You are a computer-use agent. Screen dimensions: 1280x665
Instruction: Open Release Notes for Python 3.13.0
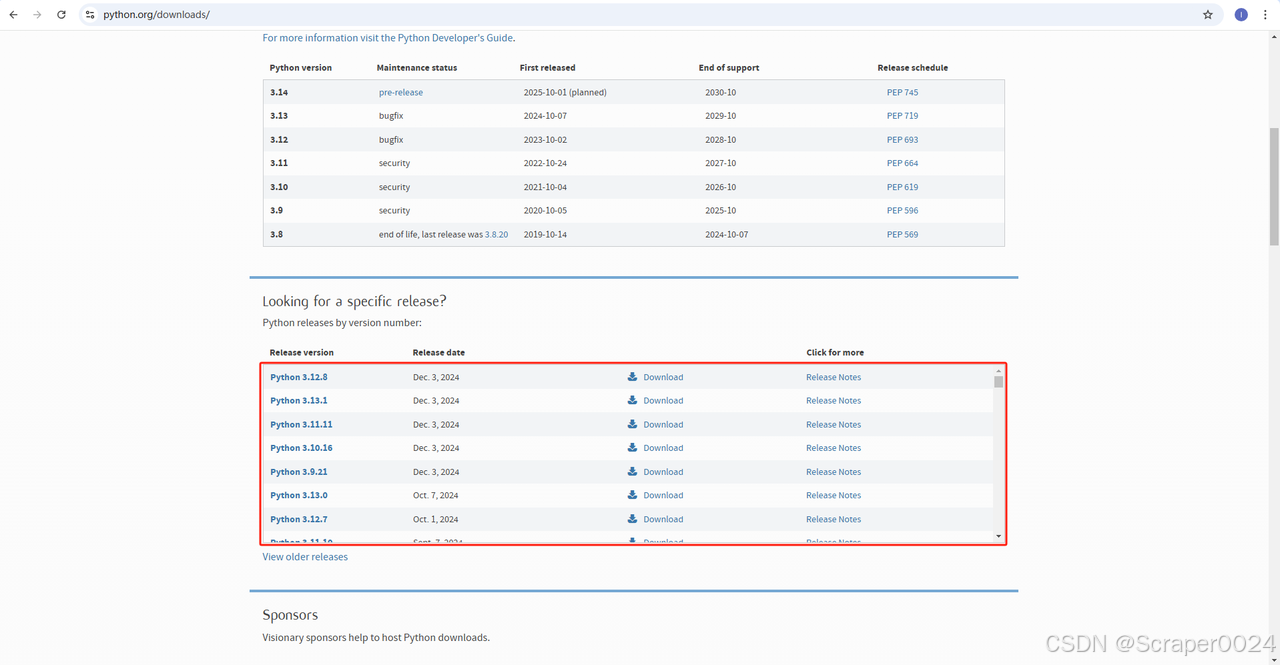pos(833,495)
